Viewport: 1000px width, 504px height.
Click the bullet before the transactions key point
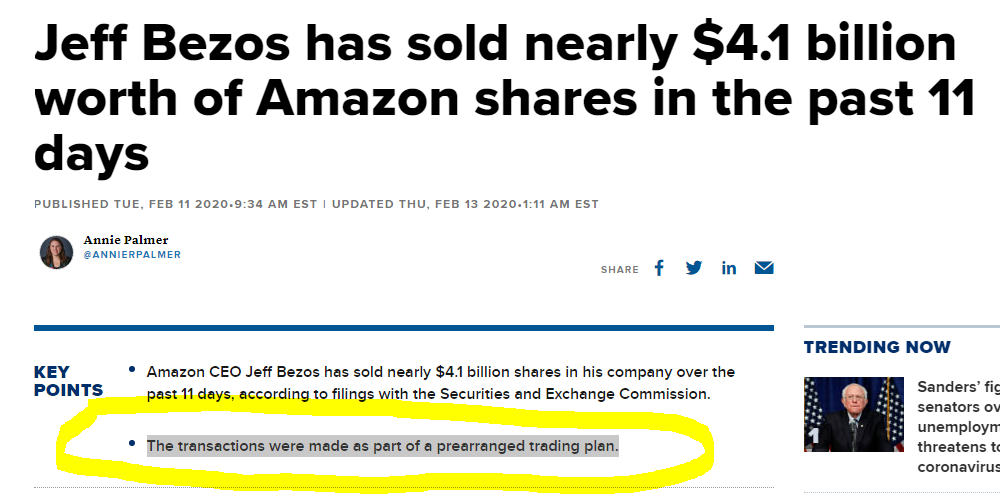pos(132,443)
